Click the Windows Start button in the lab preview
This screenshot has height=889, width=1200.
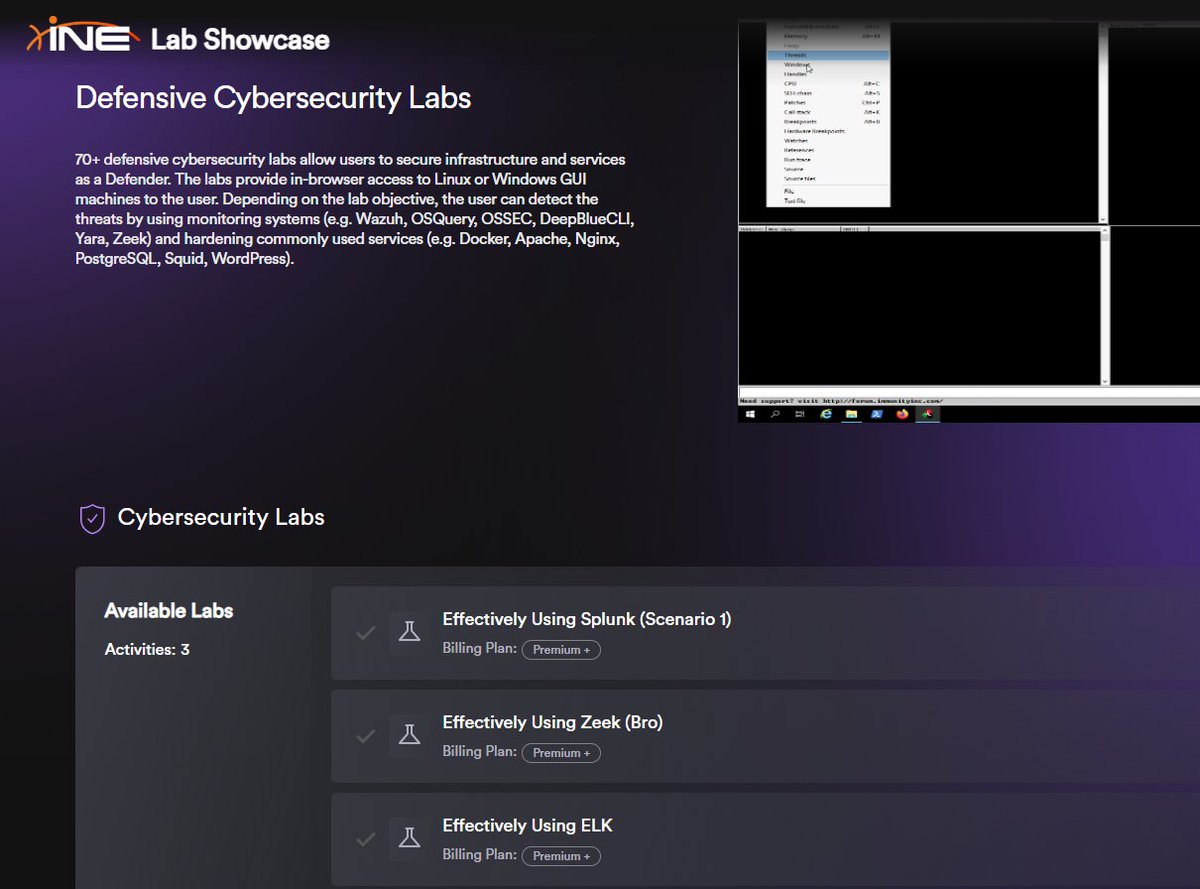pos(750,414)
